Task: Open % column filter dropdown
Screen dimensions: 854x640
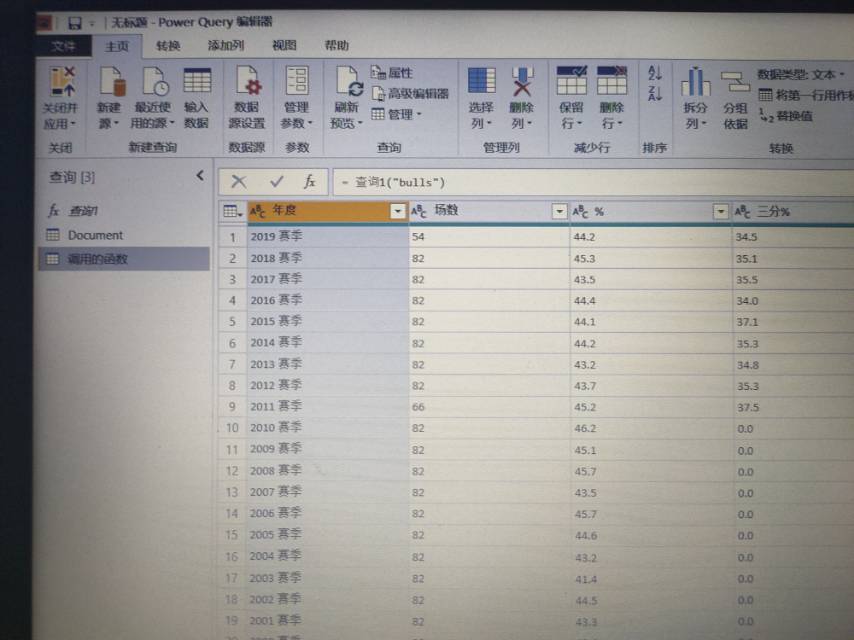Action: (720, 211)
